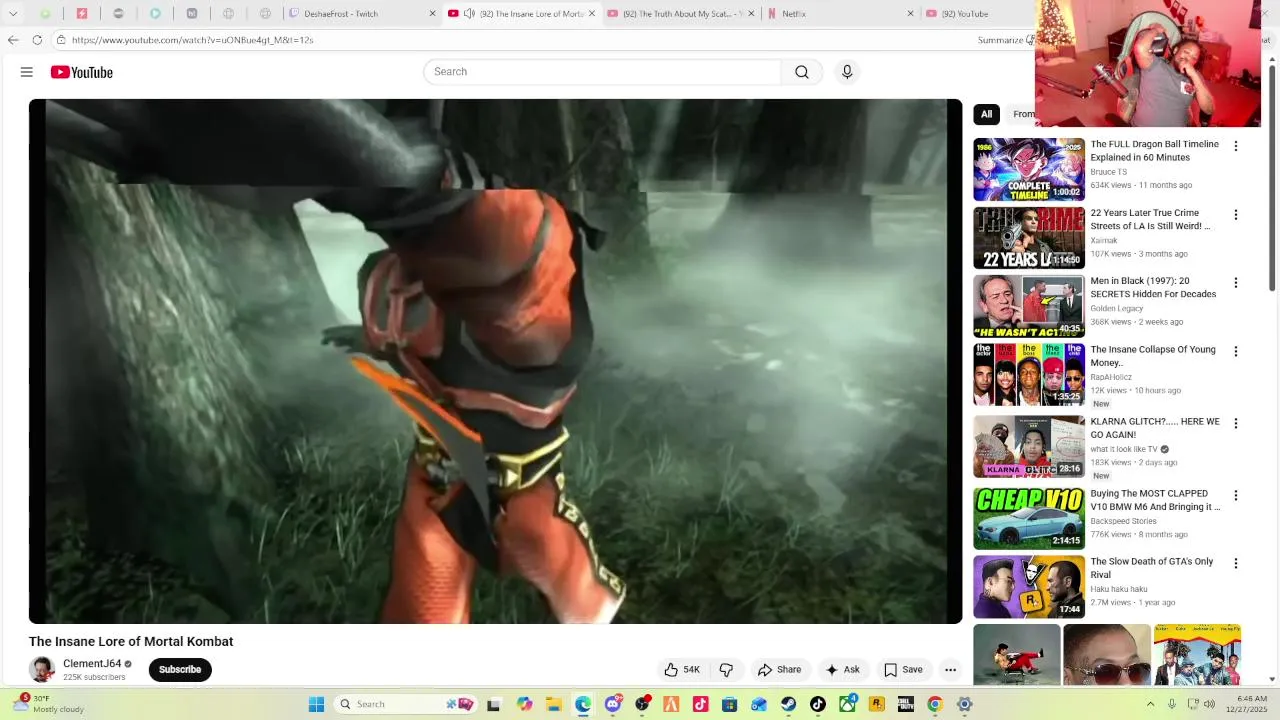Viewport: 1280px width, 720px height.
Task: Open options for FULL Dragon Ball Timeline video
Action: [x=1236, y=146]
